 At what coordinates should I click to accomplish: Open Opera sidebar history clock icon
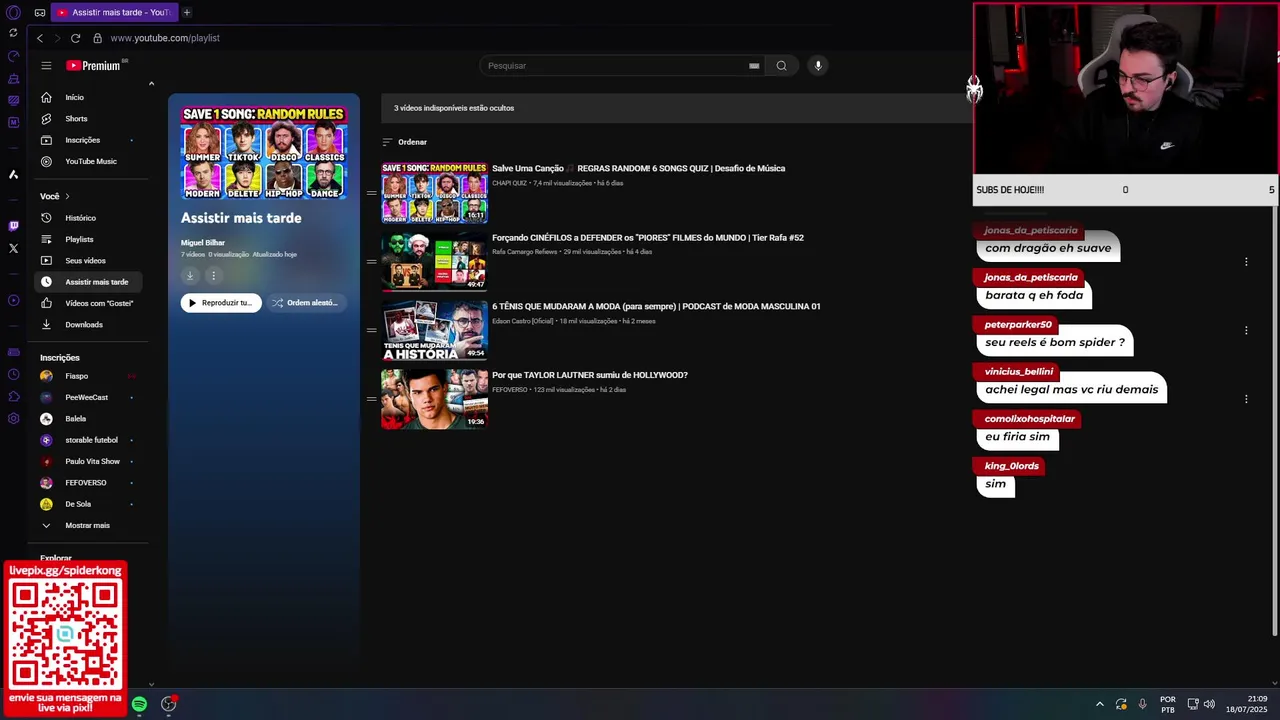(13, 374)
